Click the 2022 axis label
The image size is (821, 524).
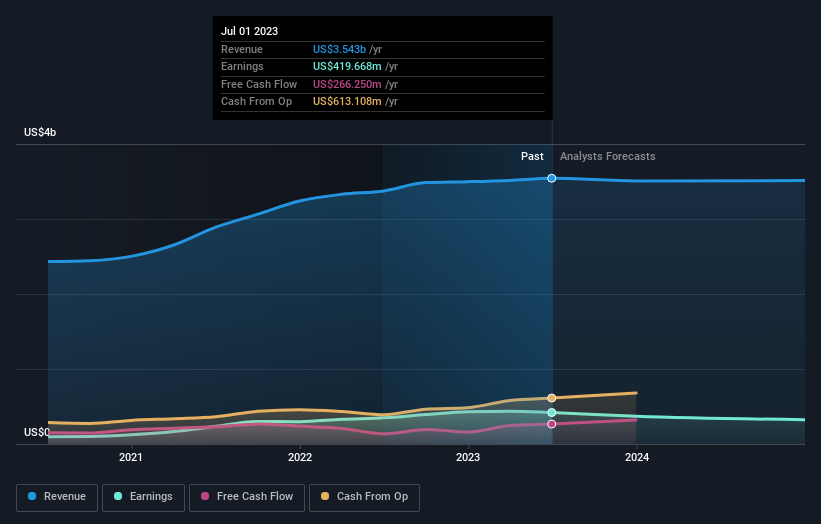[x=300, y=457]
